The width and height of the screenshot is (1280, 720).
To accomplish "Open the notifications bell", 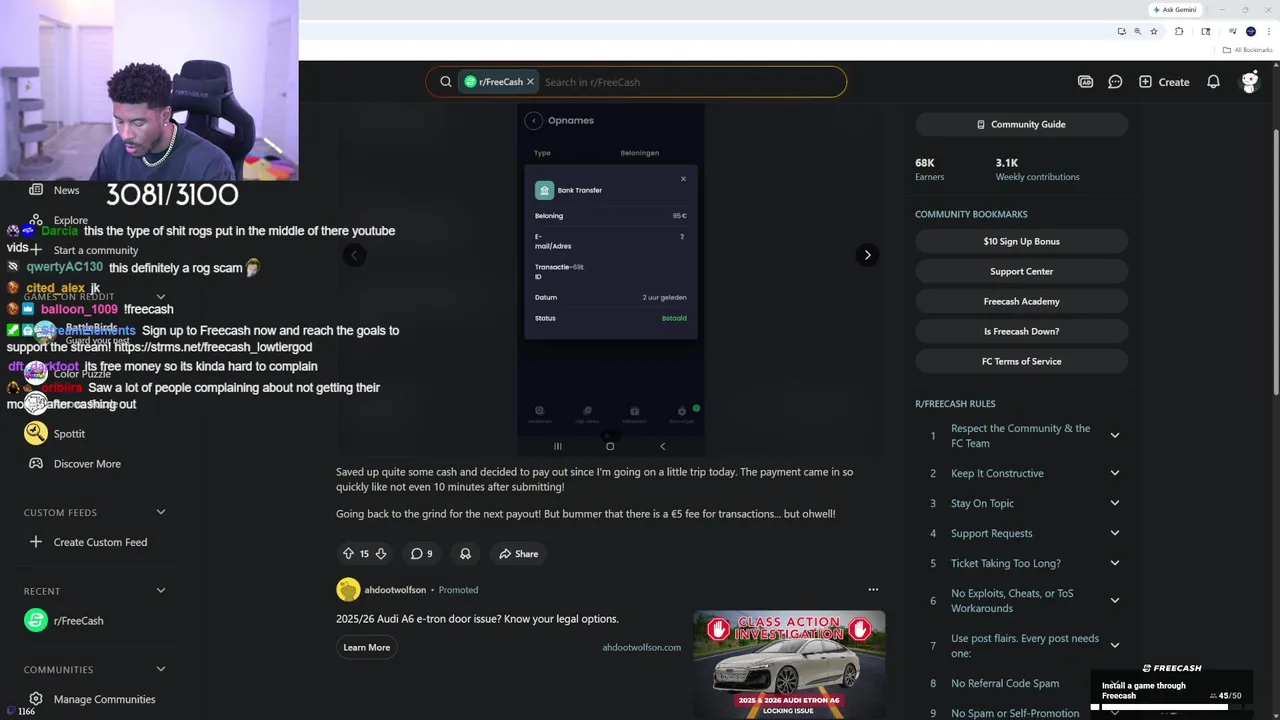I will pyautogui.click(x=1213, y=82).
